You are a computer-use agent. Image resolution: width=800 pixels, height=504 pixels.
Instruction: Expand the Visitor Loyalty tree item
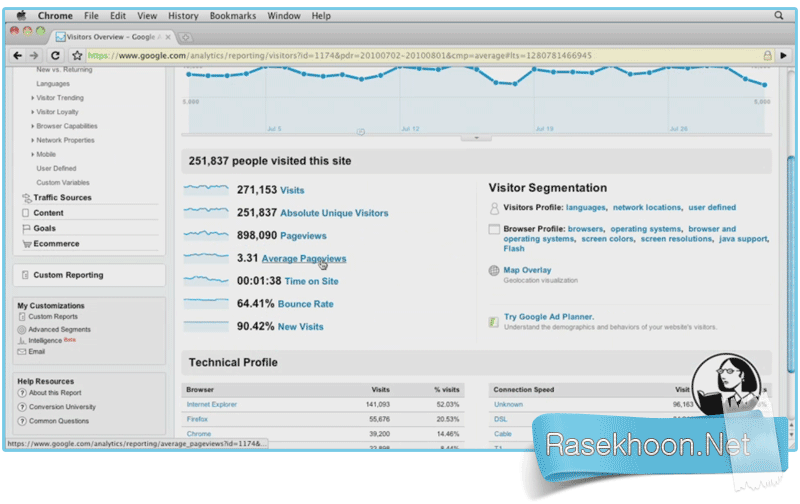[x=33, y=112]
